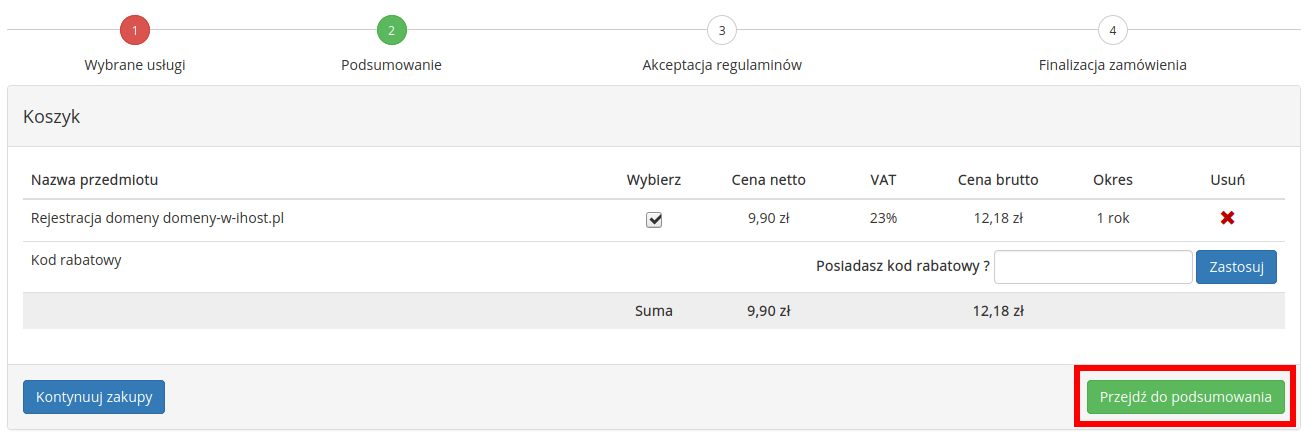The height and width of the screenshot is (438, 1307).
Task: Click the 1 rok period value
Action: [x=1113, y=217]
